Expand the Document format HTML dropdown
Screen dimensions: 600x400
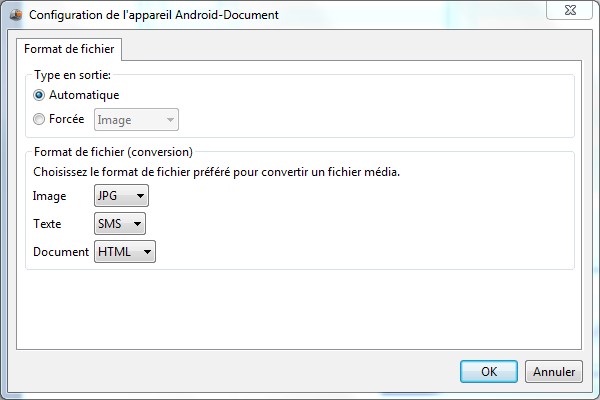(x=125, y=252)
